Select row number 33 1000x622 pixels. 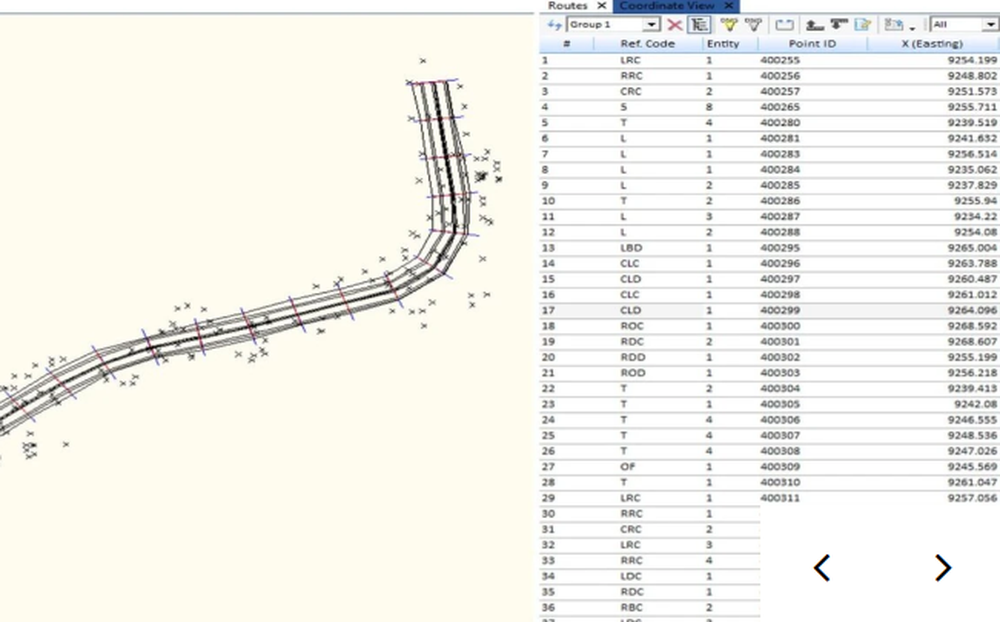pyautogui.click(x=548, y=560)
